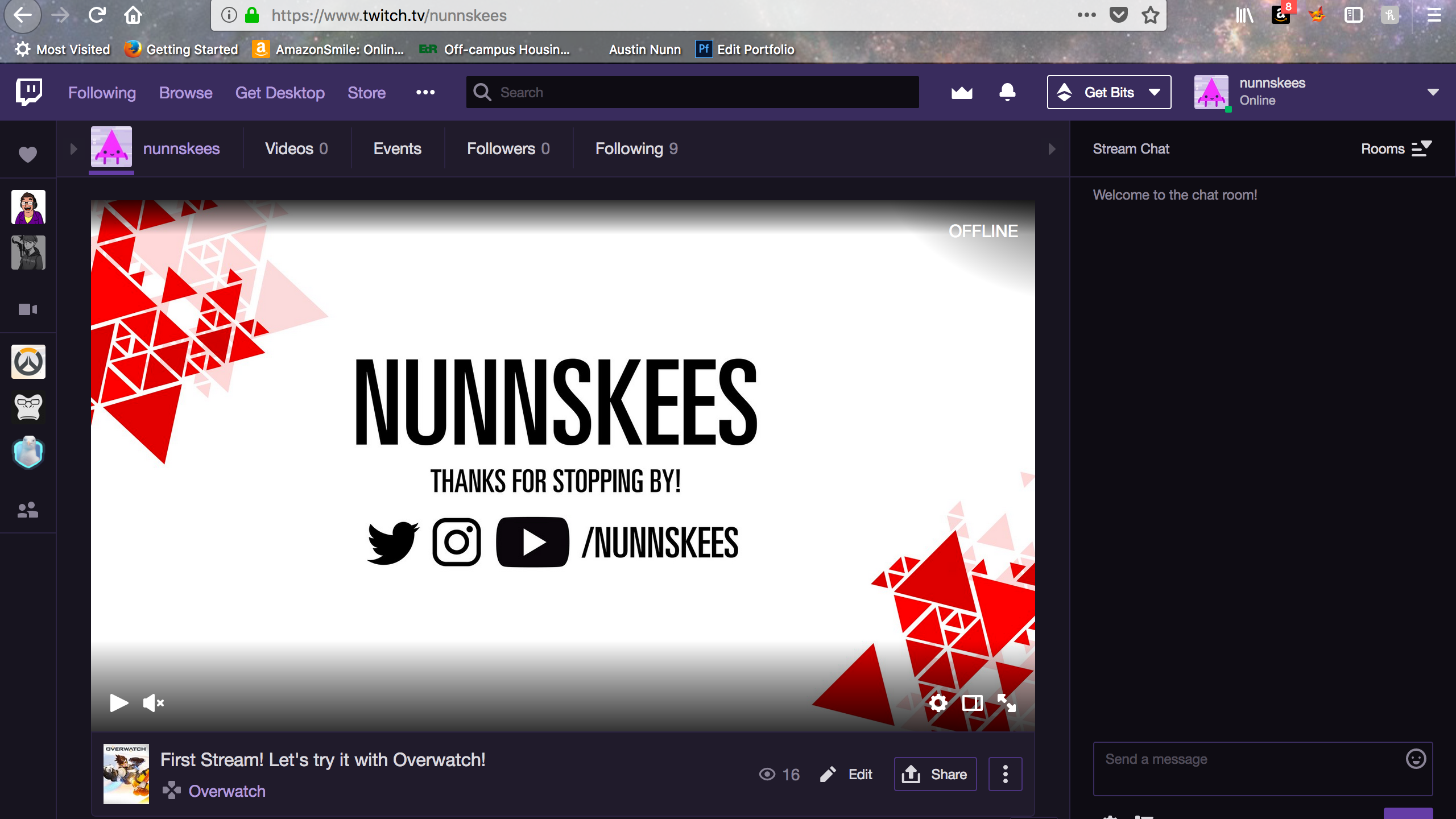Switch to the Videos tab
Image resolution: width=1456 pixels, height=819 pixels.
[296, 149]
